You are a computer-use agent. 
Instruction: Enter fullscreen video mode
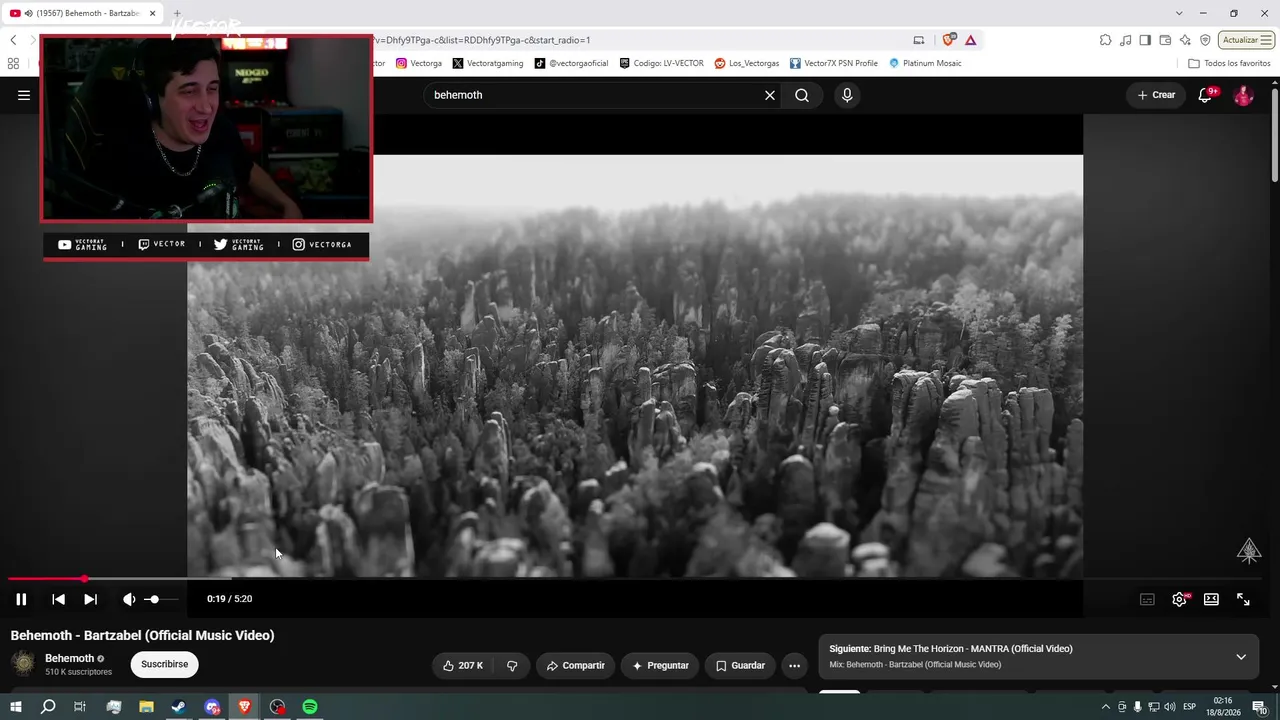(x=1243, y=599)
